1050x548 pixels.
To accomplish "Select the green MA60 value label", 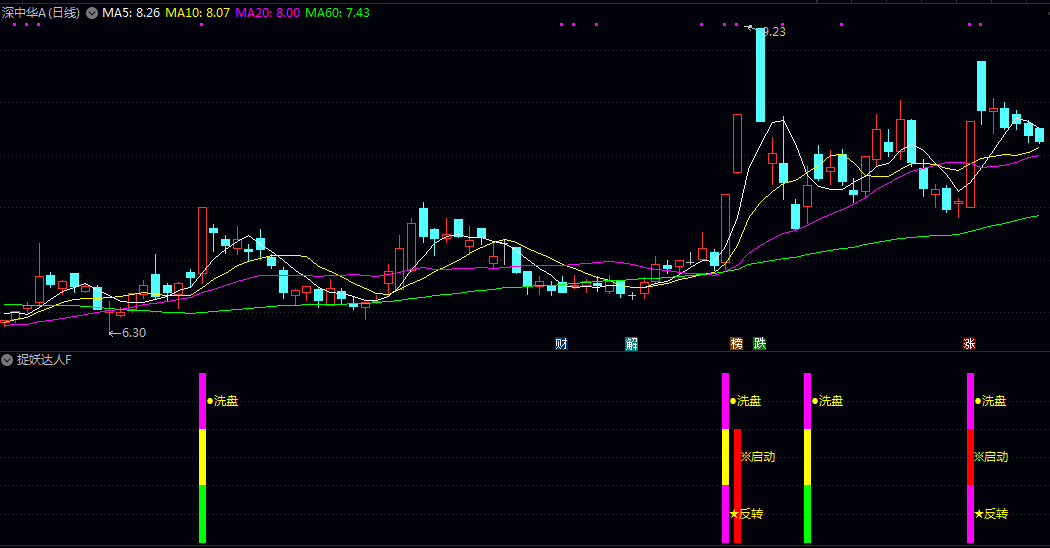I will click(337, 14).
